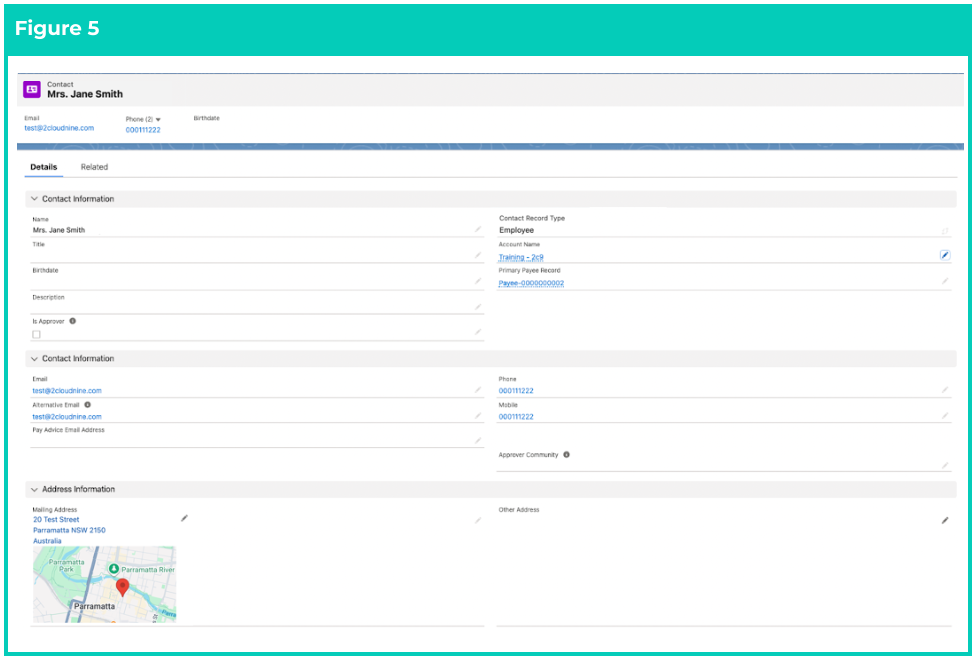This screenshot has width=976, height=660.
Task: Click the Phone field edit pencil
Action: [x=945, y=390]
